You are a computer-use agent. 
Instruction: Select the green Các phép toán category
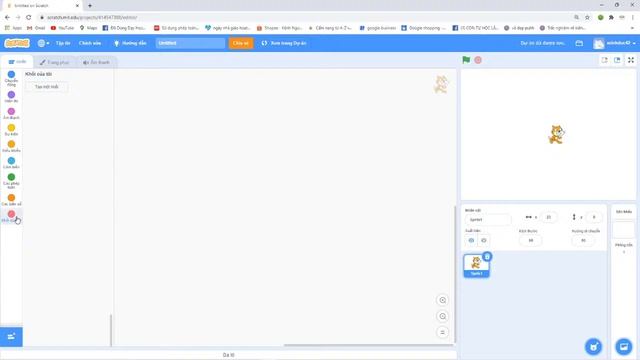pyautogui.click(x=11, y=181)
